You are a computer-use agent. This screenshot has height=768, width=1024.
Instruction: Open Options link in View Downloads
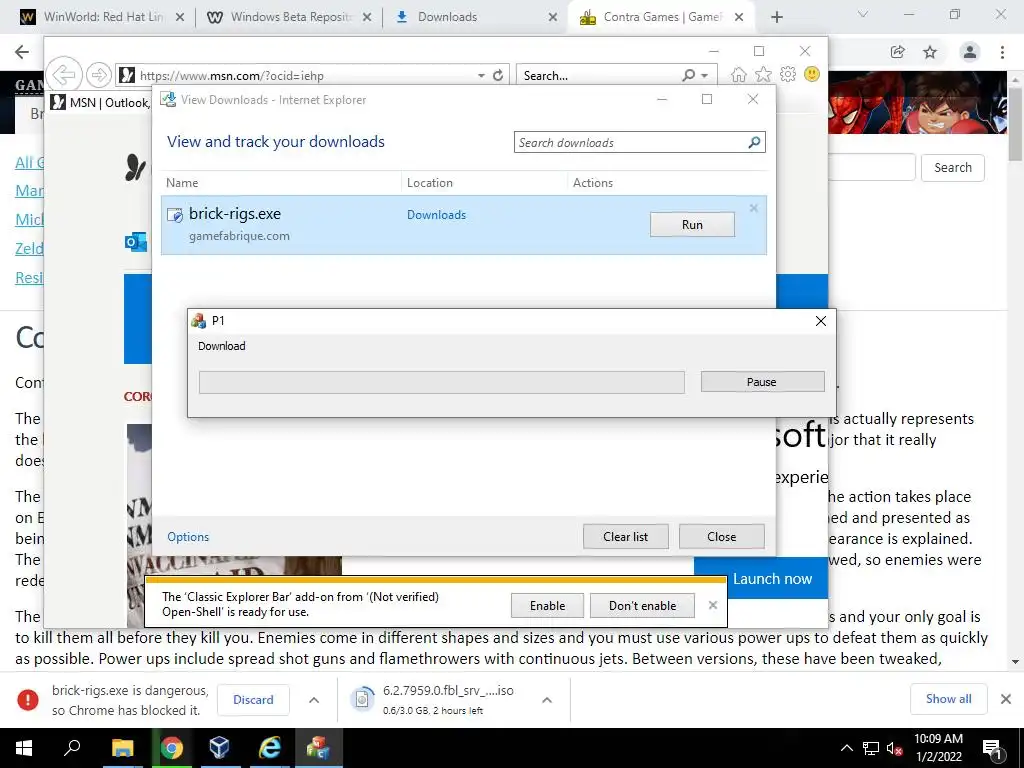[188, 536]
